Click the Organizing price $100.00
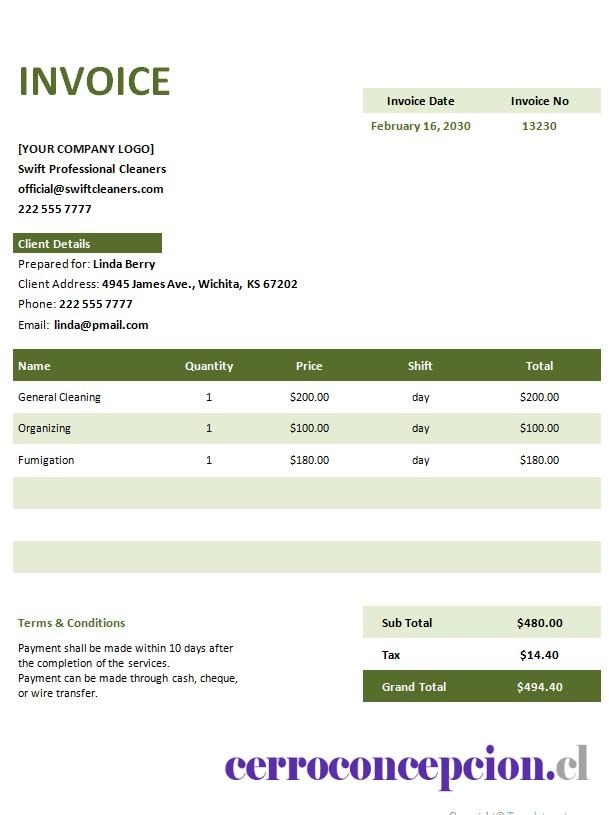Screen dimensions: 609x815 (x=309, y=428)
